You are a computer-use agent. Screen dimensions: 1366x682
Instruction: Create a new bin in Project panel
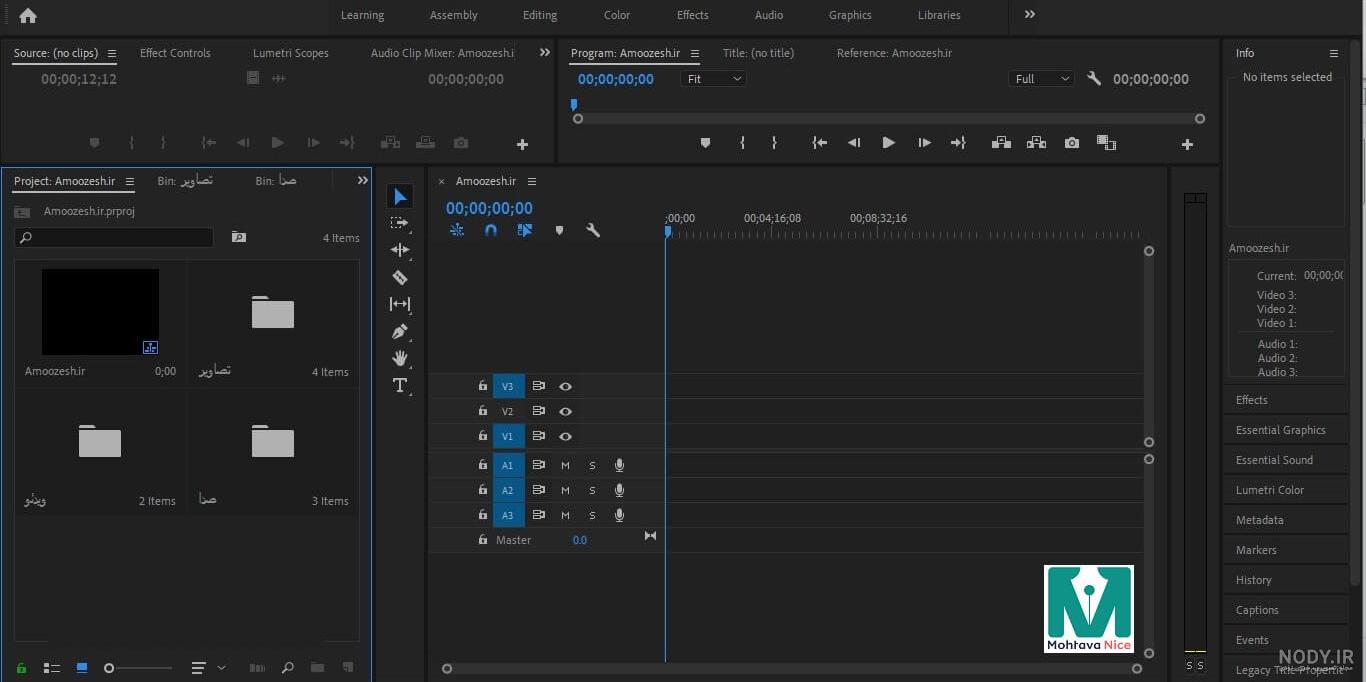tap(317, 667)
